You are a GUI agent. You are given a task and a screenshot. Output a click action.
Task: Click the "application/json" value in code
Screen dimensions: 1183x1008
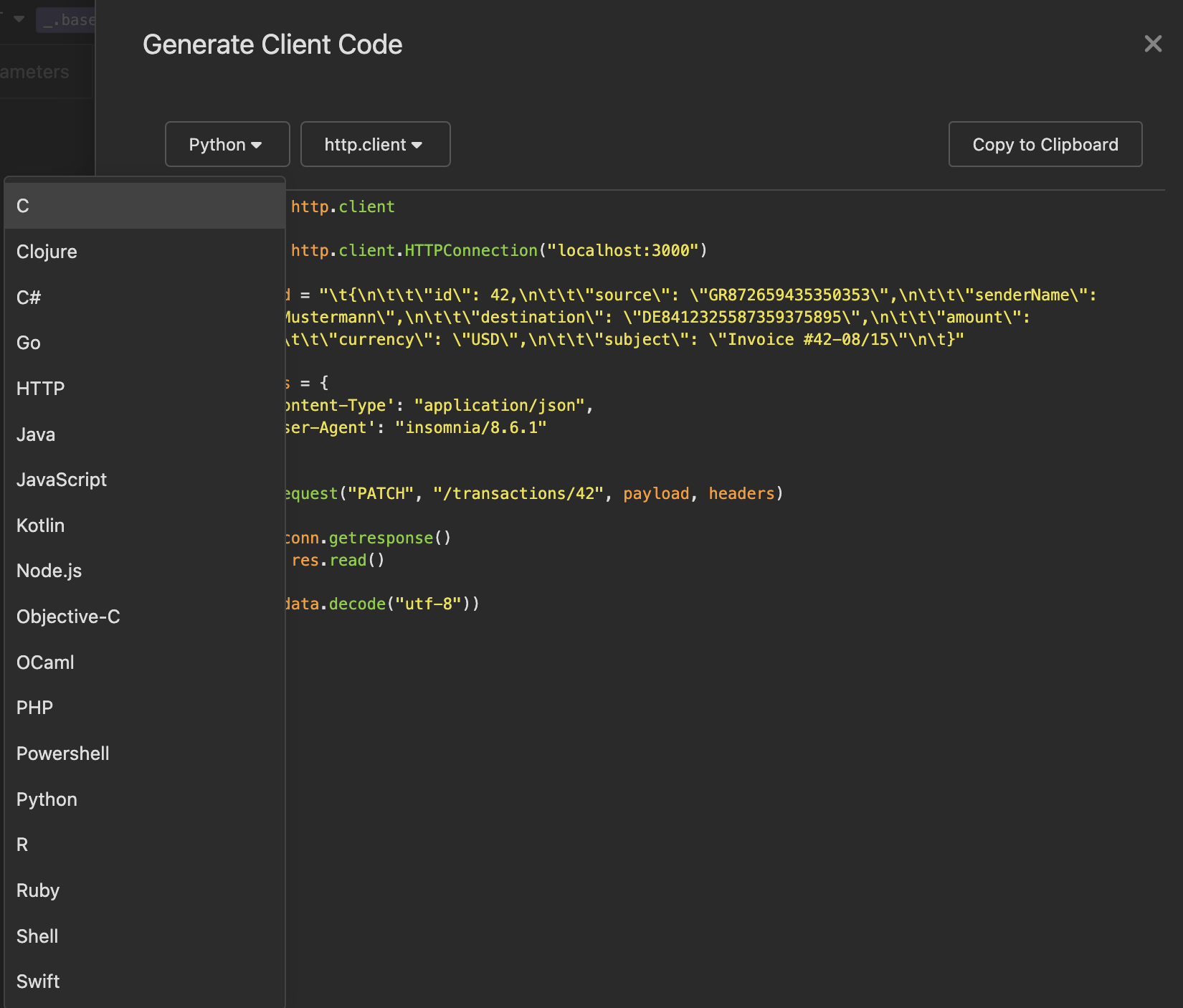coord(500,405)
